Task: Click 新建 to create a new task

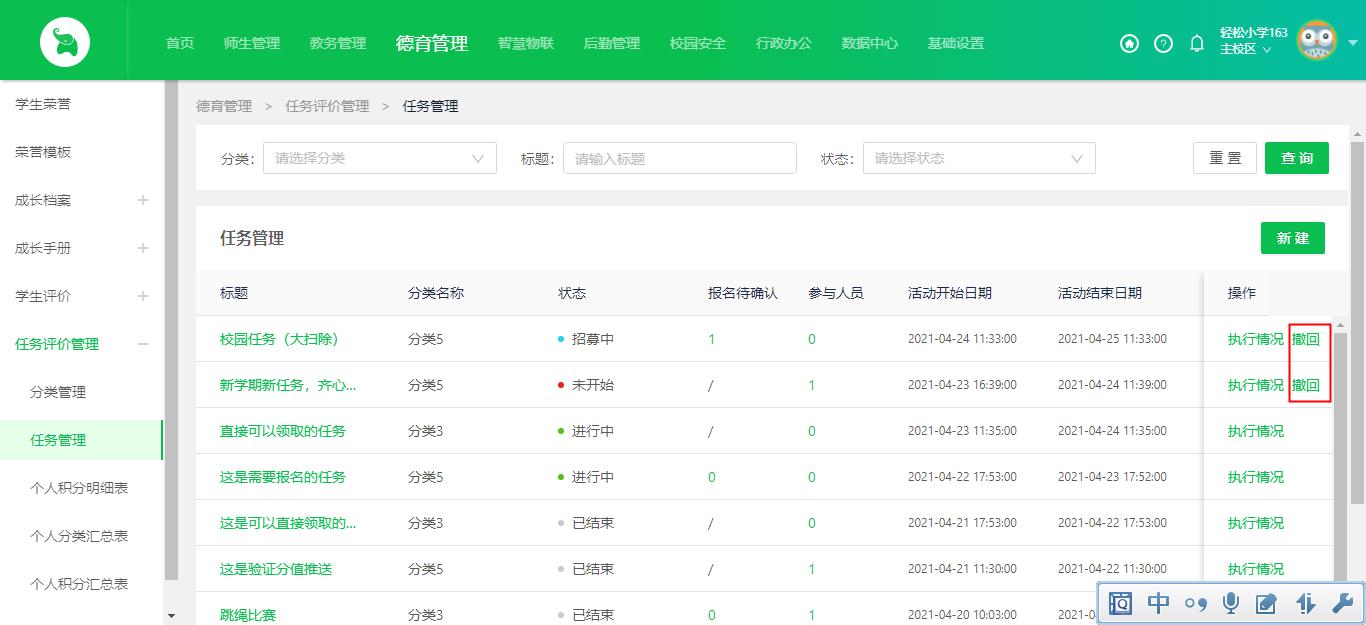Action: coord(1292,238)
